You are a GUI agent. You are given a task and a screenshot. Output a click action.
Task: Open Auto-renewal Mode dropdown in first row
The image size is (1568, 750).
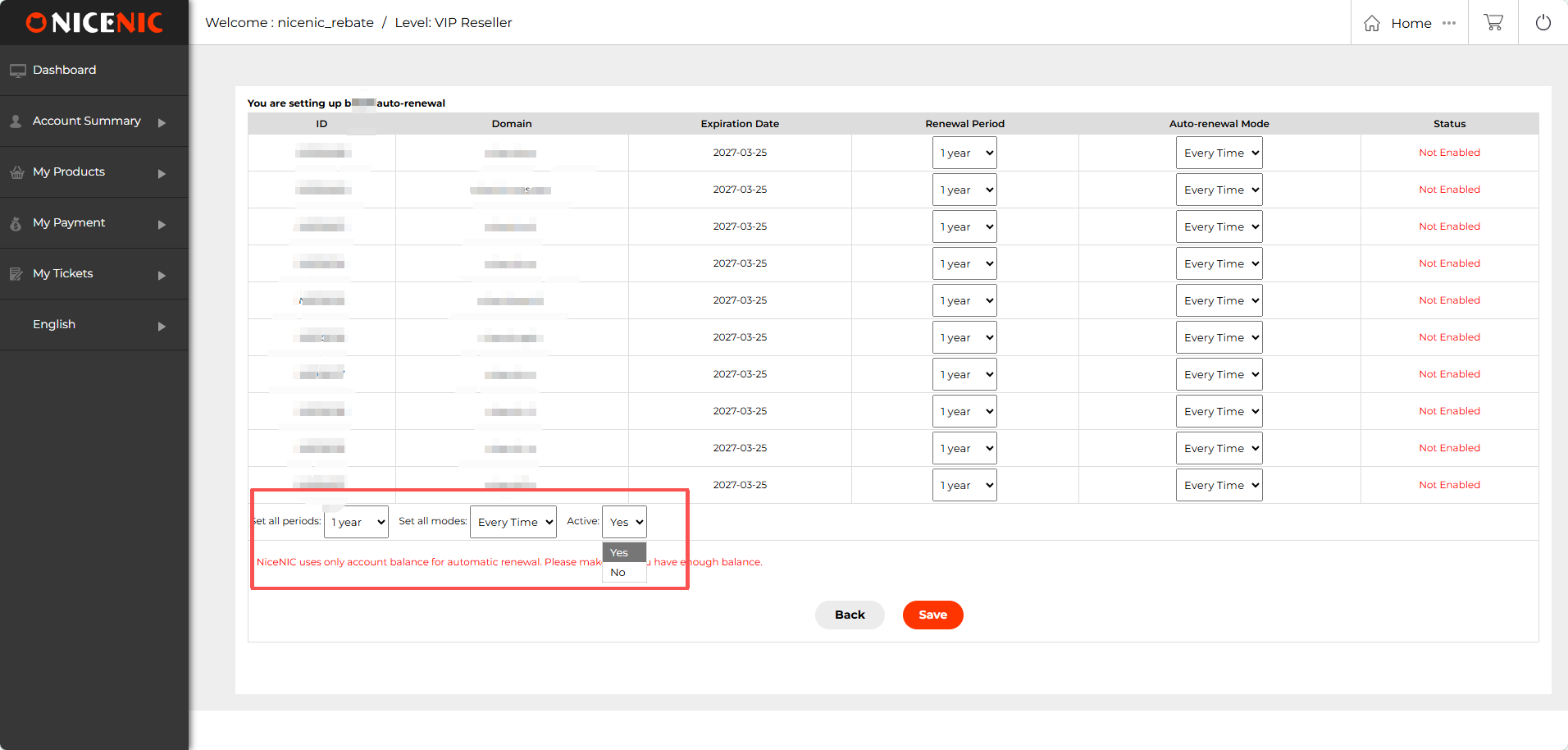click(x=1219, y=153)
